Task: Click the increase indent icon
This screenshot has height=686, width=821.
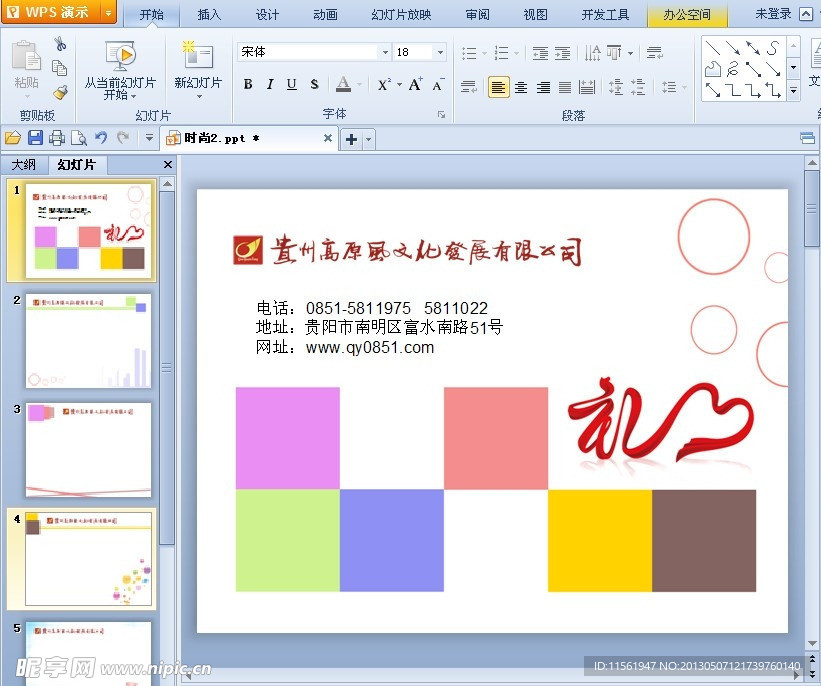Action: click(563, 53)
